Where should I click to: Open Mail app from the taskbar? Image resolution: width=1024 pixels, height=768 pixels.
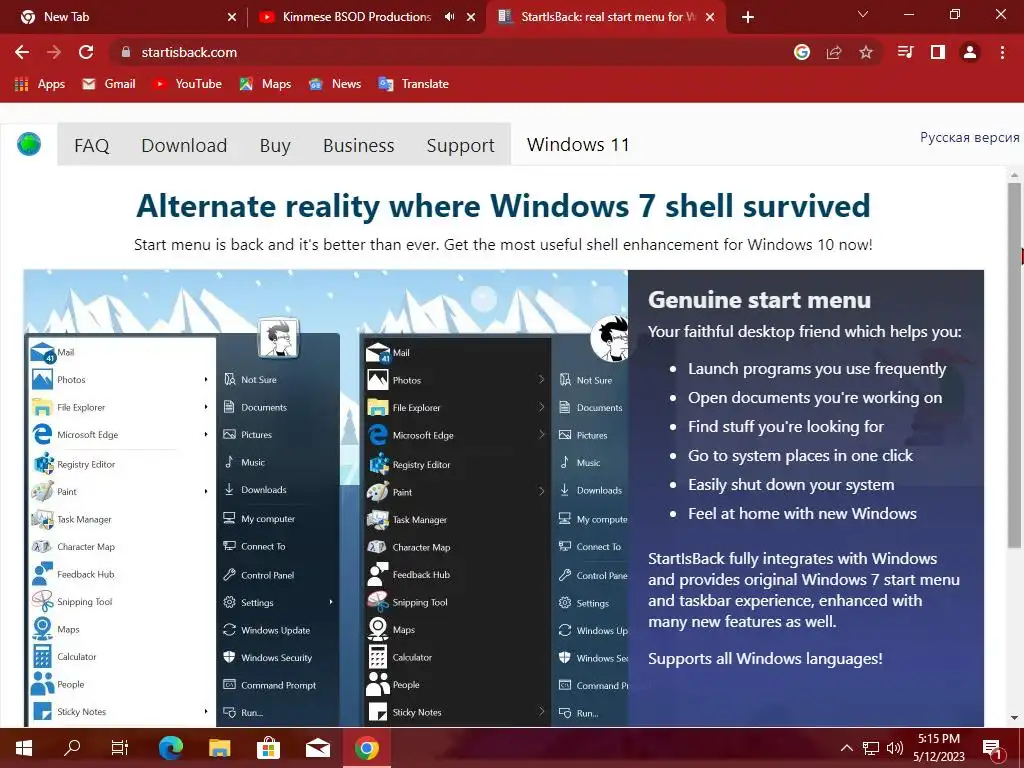point(317,748)
